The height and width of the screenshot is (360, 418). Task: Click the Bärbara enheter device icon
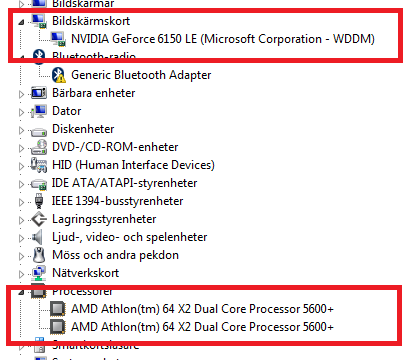tap(39, 93)
